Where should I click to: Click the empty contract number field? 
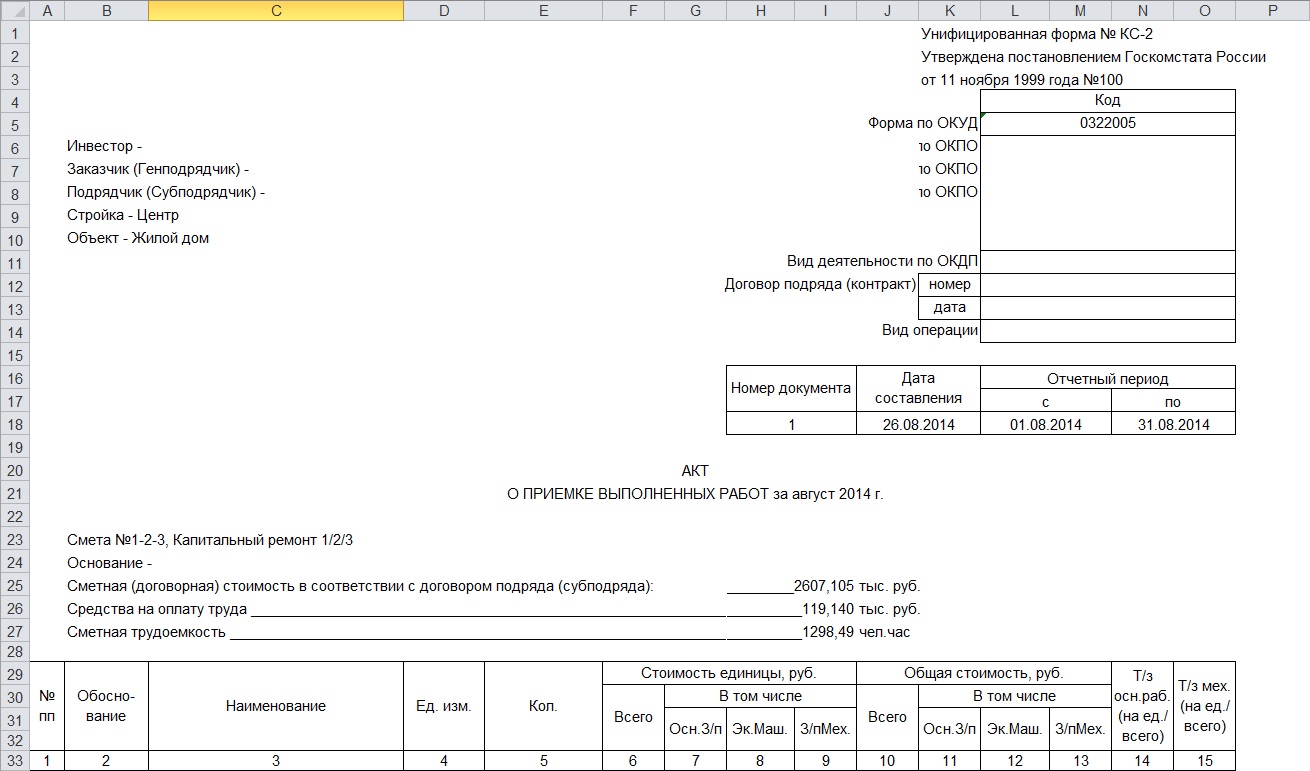pyautogui.click(x=1108, y=285)
